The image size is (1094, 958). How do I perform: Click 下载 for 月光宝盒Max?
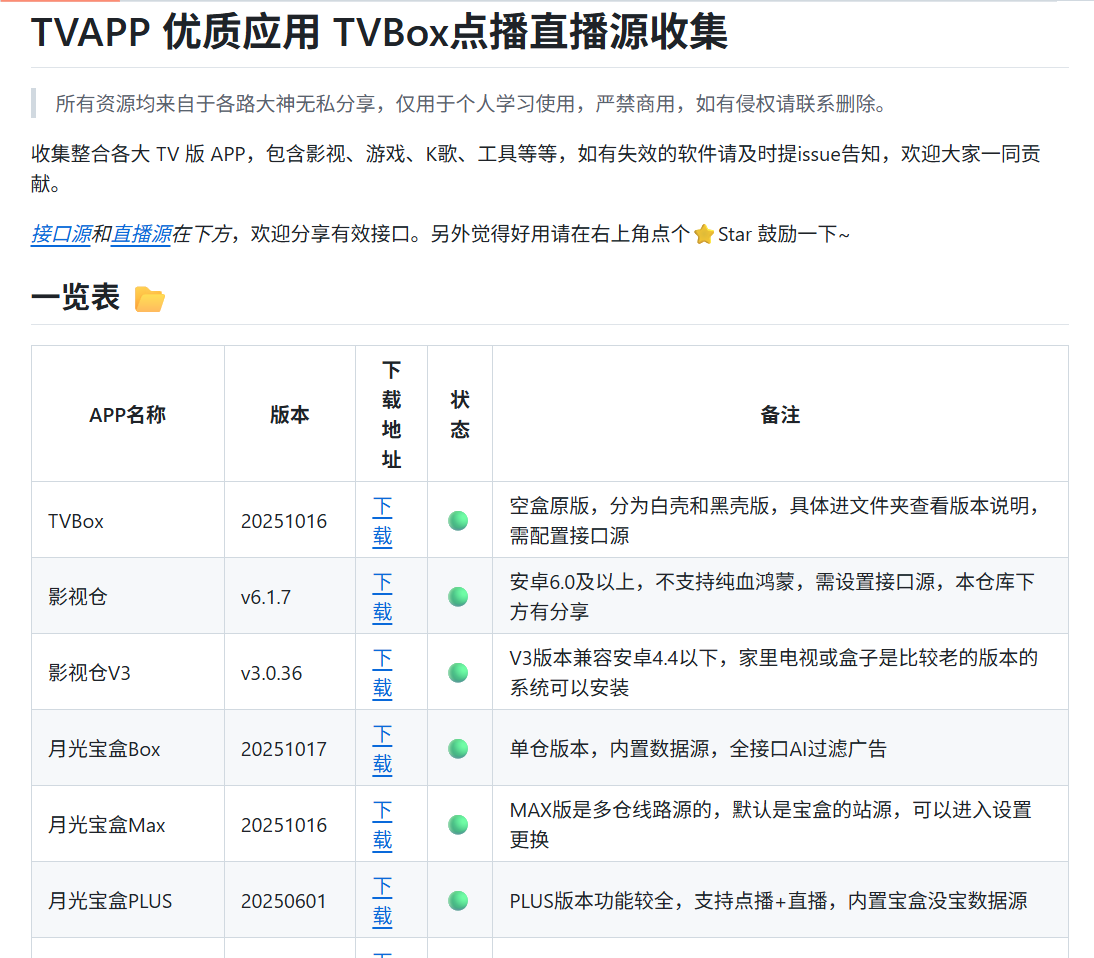pyautogui.click(x=382, y=823)
